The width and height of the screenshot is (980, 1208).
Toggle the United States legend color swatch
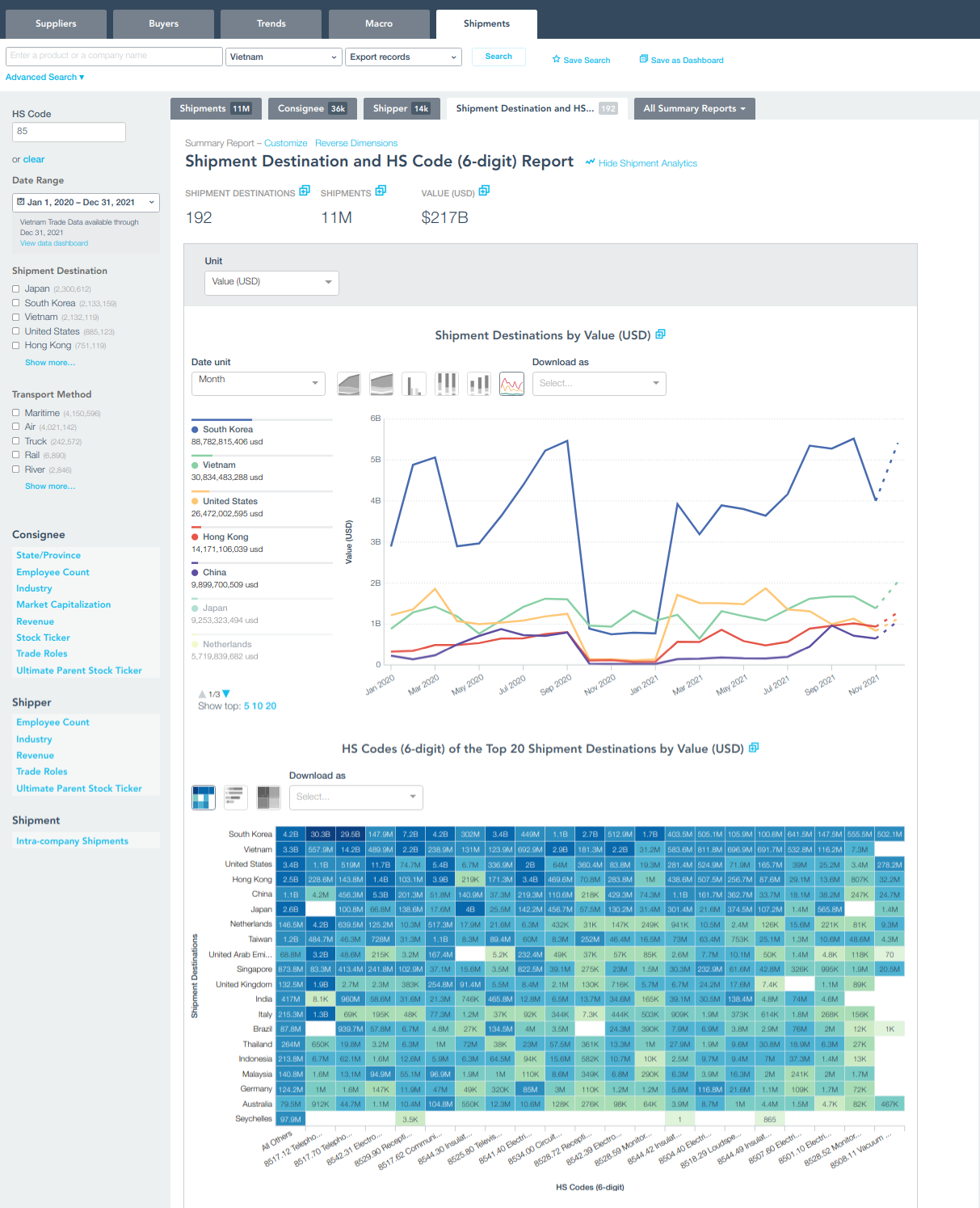(x=196, y=501)
